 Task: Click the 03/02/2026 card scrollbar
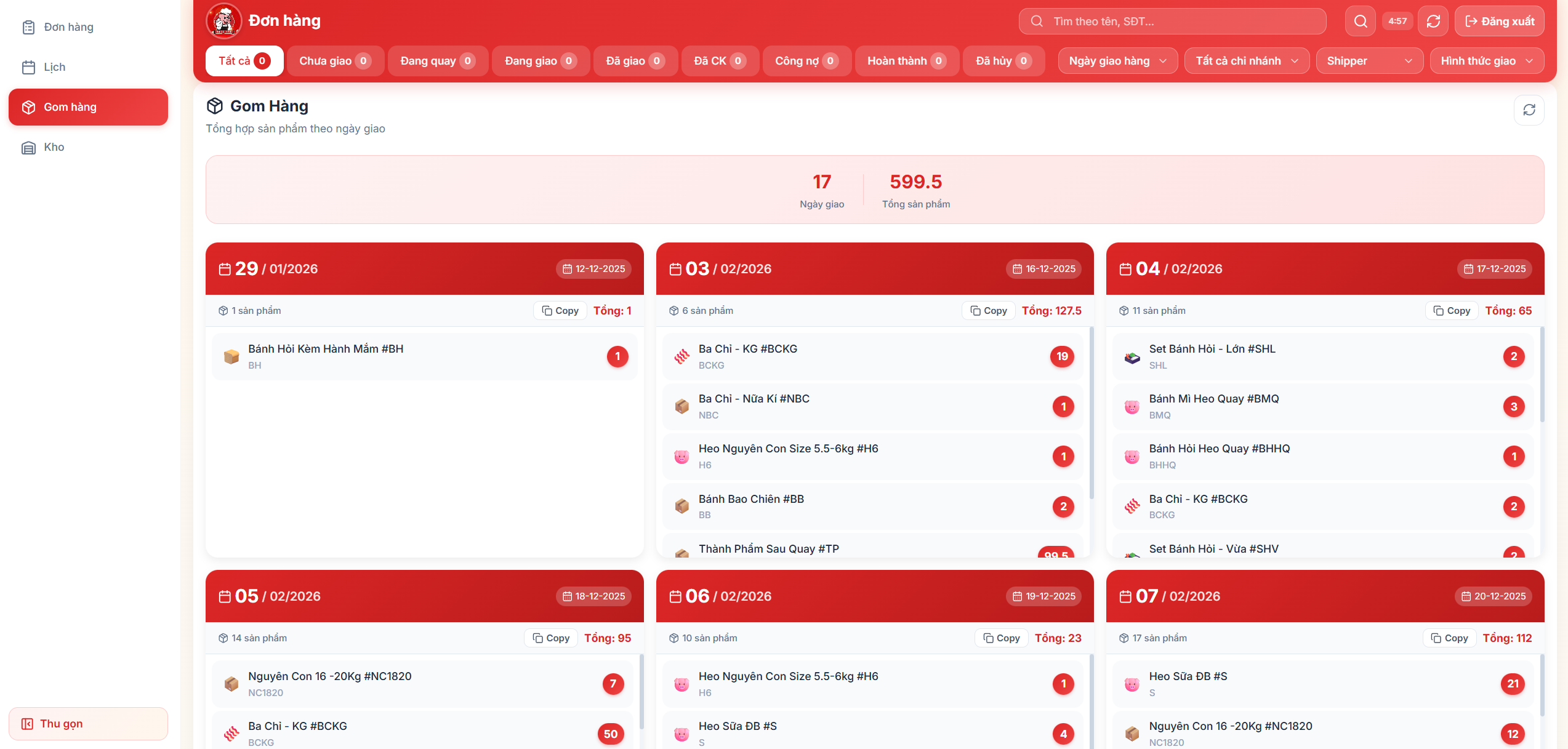pyautogui.click(x=1091, y=412)
